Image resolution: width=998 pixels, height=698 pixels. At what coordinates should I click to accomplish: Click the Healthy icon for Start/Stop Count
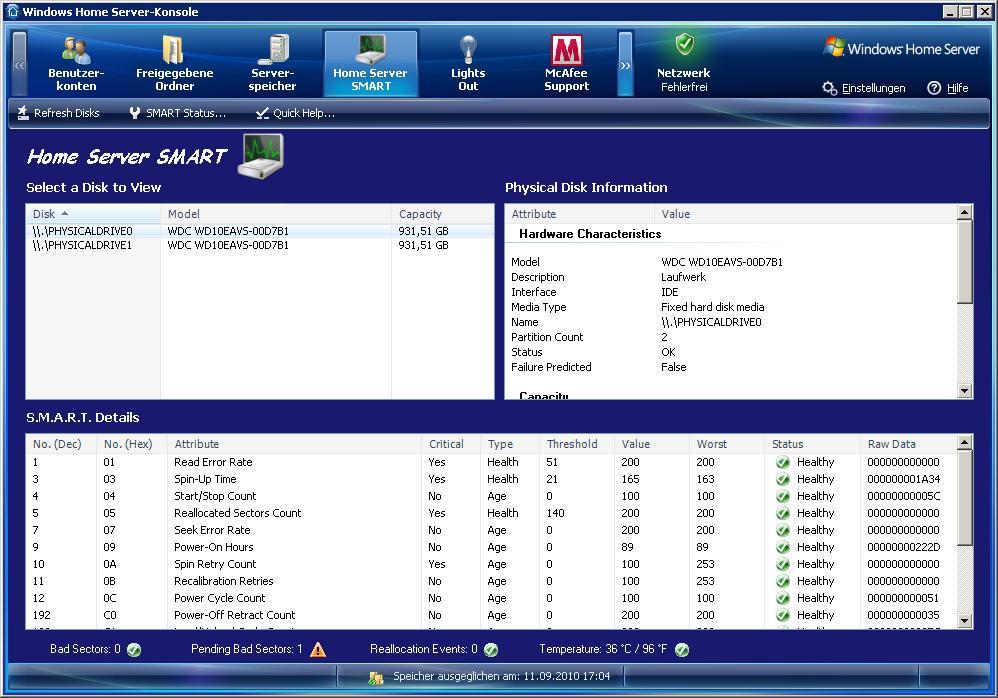(783, 496)
